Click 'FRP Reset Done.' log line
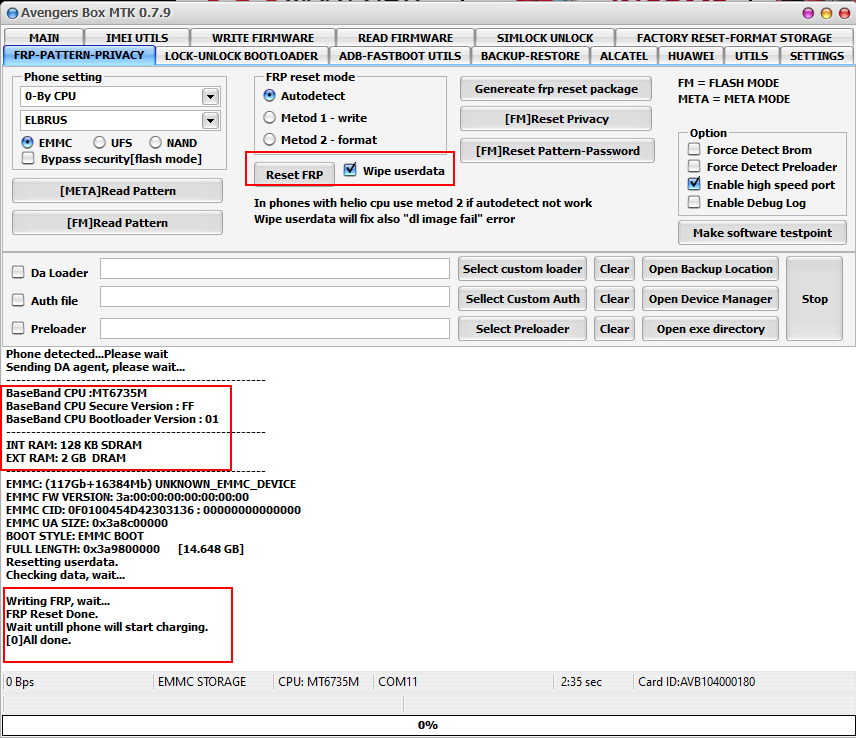 click(x=52, y=614)
